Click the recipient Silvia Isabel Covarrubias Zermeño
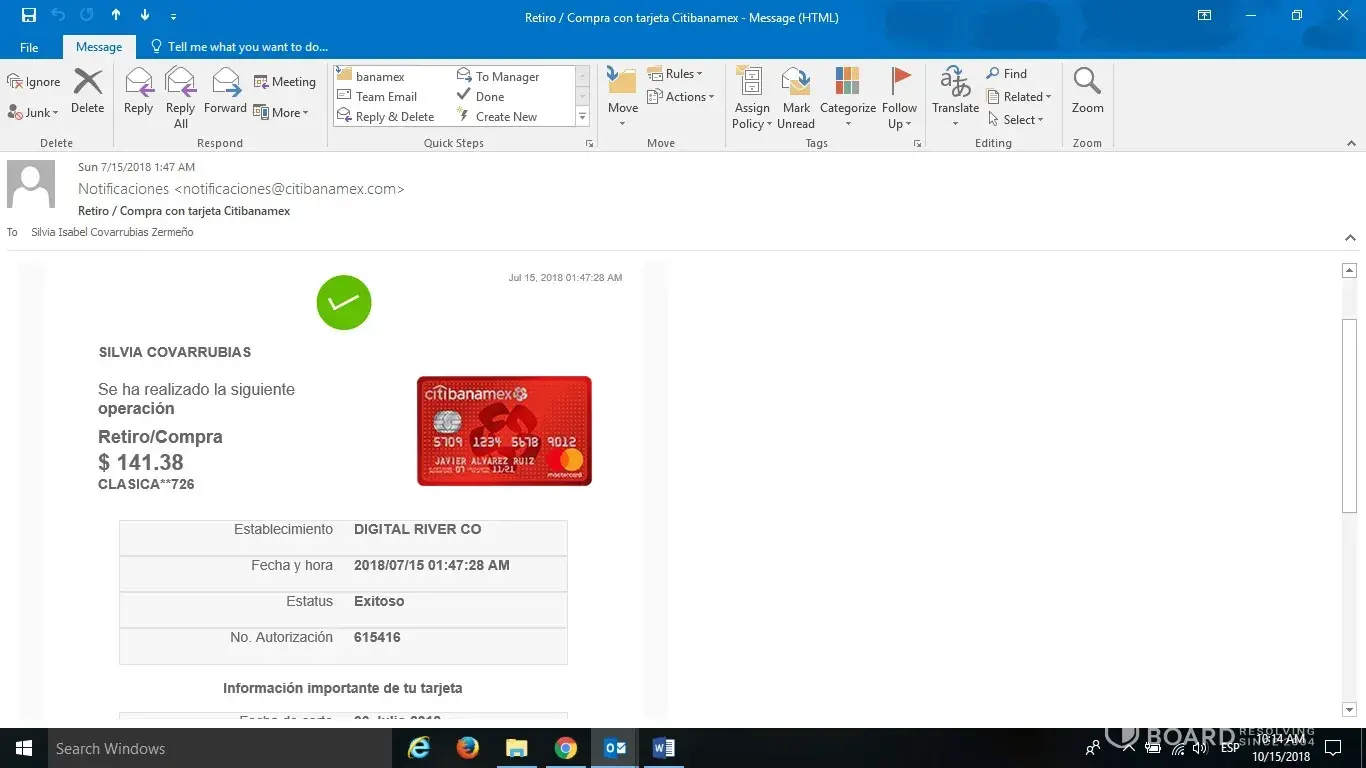 [x=112, y=232]
